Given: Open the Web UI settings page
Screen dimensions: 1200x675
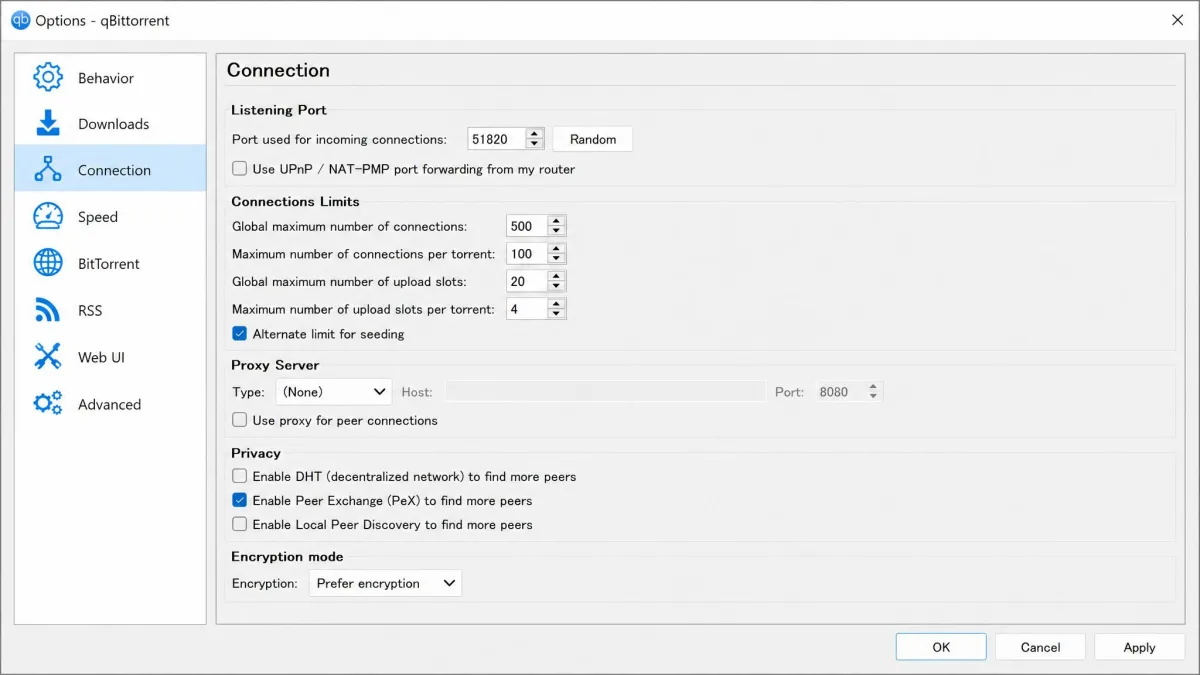Looking at the screenshot, I should coord(110,357).
